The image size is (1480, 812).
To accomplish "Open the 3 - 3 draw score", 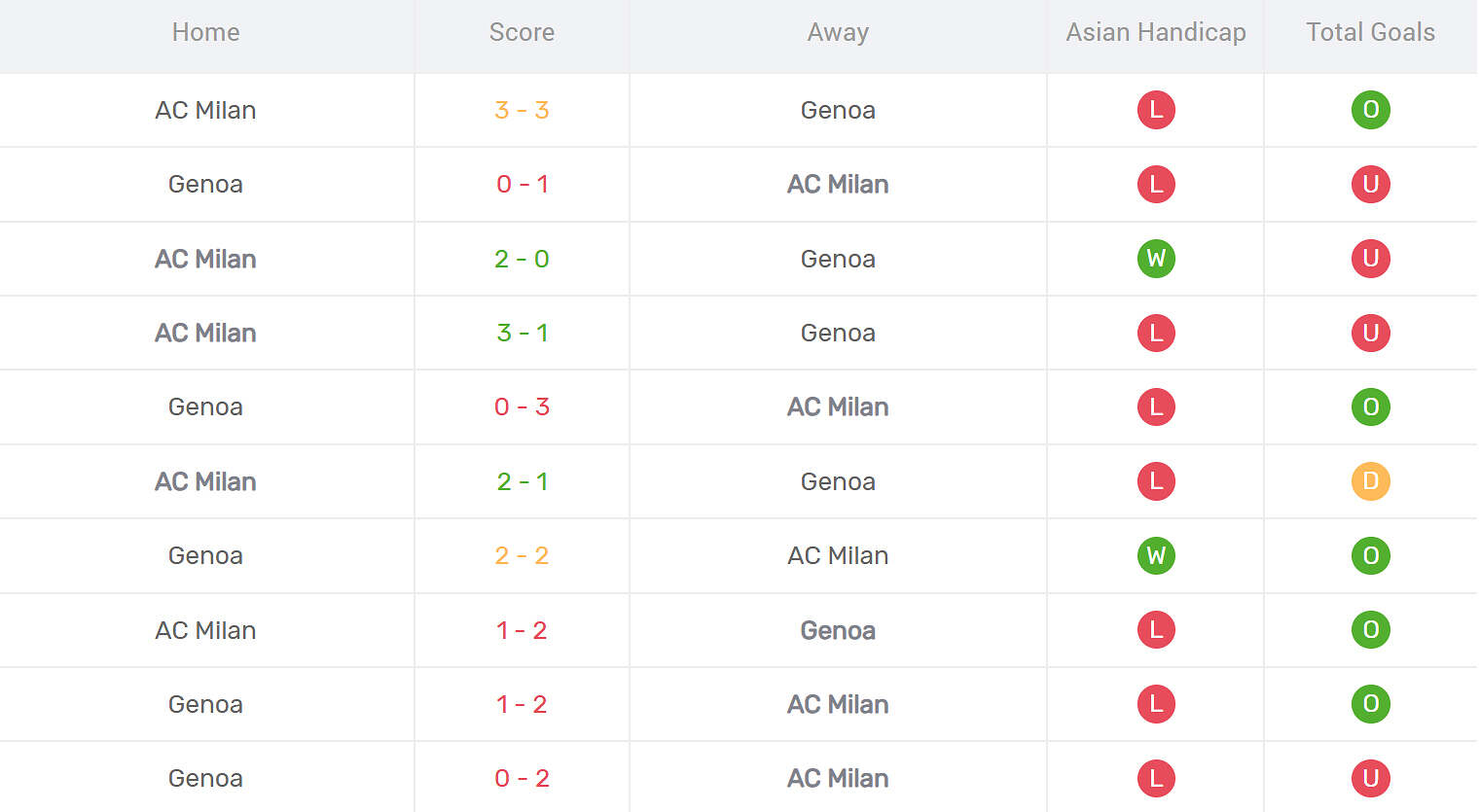I will 522,110.
